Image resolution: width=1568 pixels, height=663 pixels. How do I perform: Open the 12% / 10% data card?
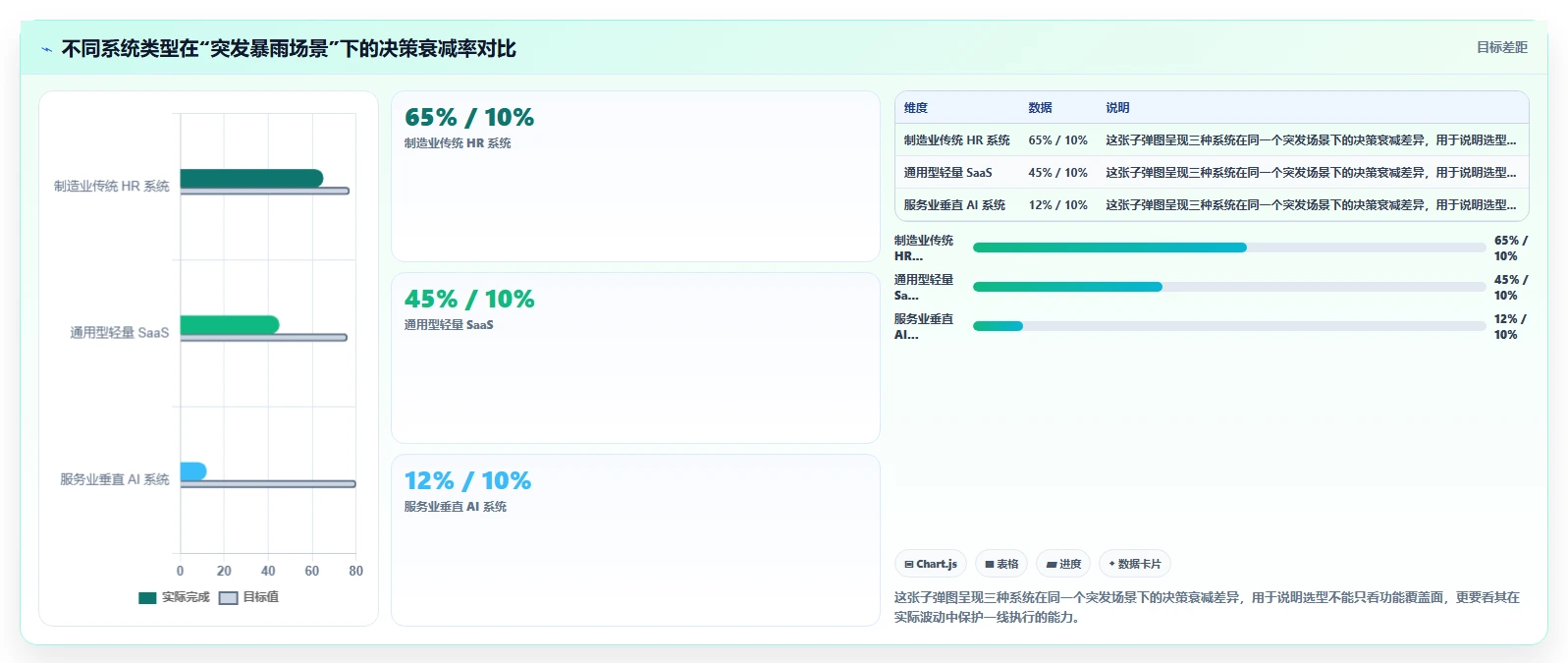pyautogui.click(x=635, y=540)
